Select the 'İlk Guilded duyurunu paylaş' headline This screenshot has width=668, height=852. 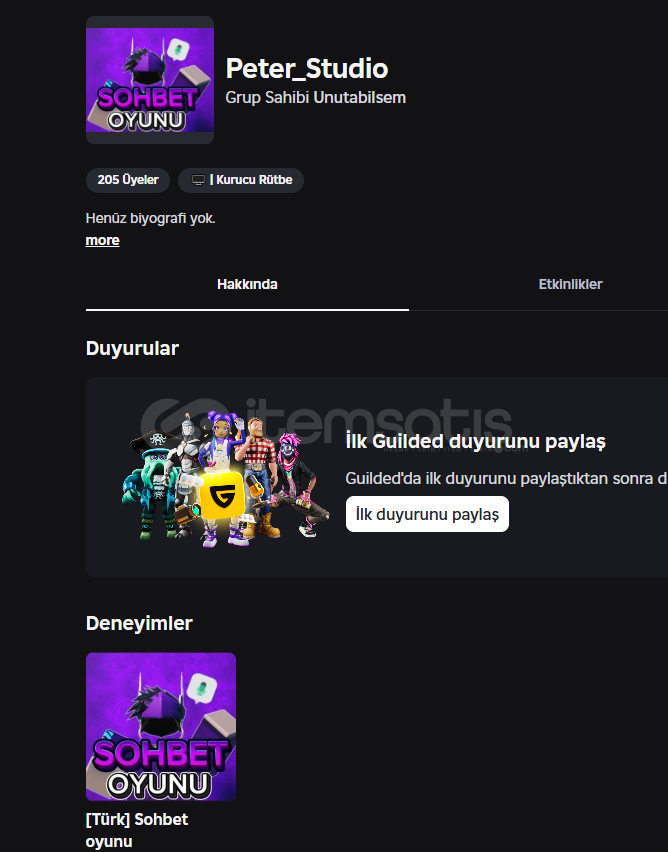pos(476,441)
